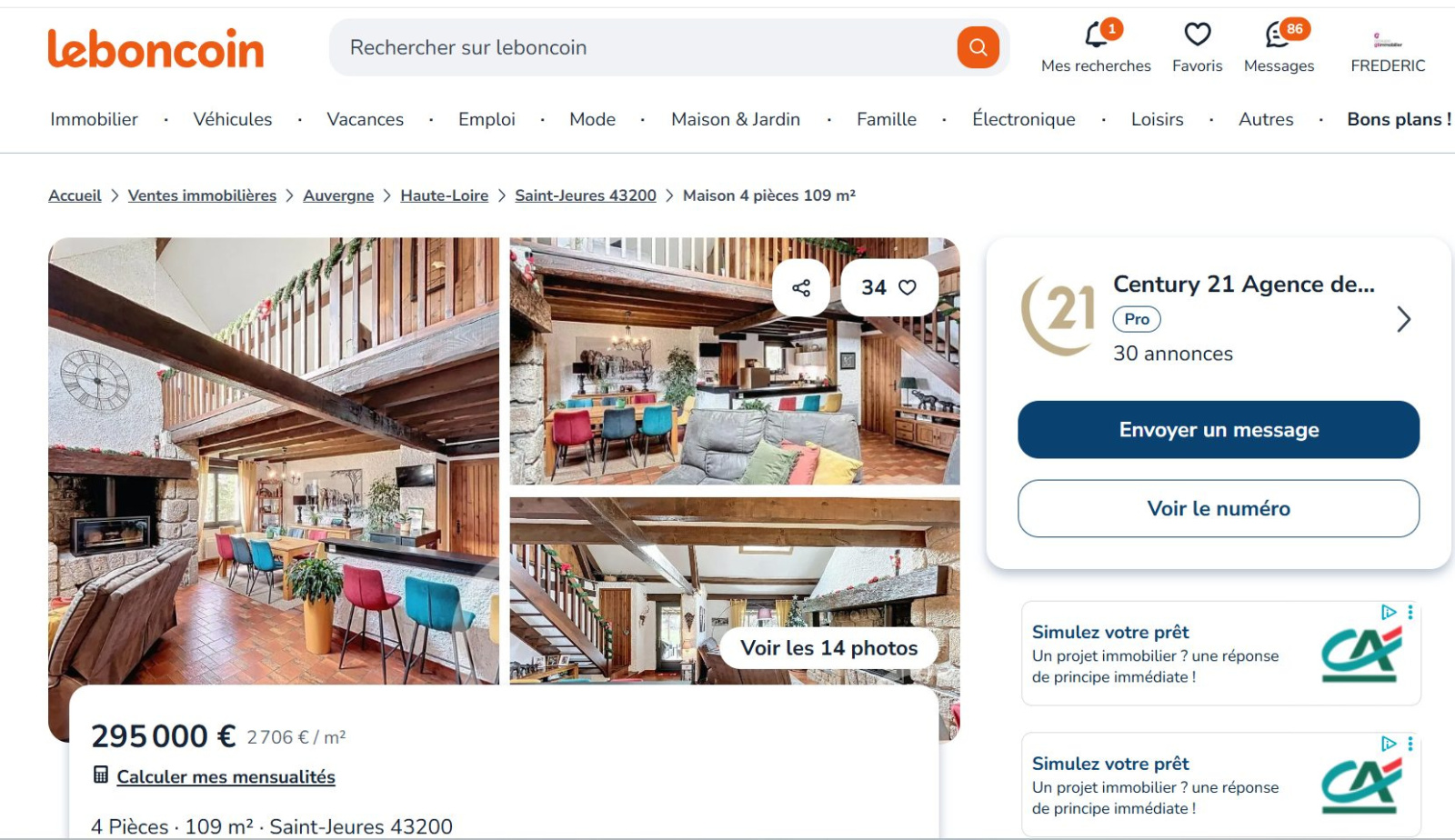Screen dimensions: 1455x840
Task: Open ad options dots on first loan ad
Action: (x=1410, y=613)
